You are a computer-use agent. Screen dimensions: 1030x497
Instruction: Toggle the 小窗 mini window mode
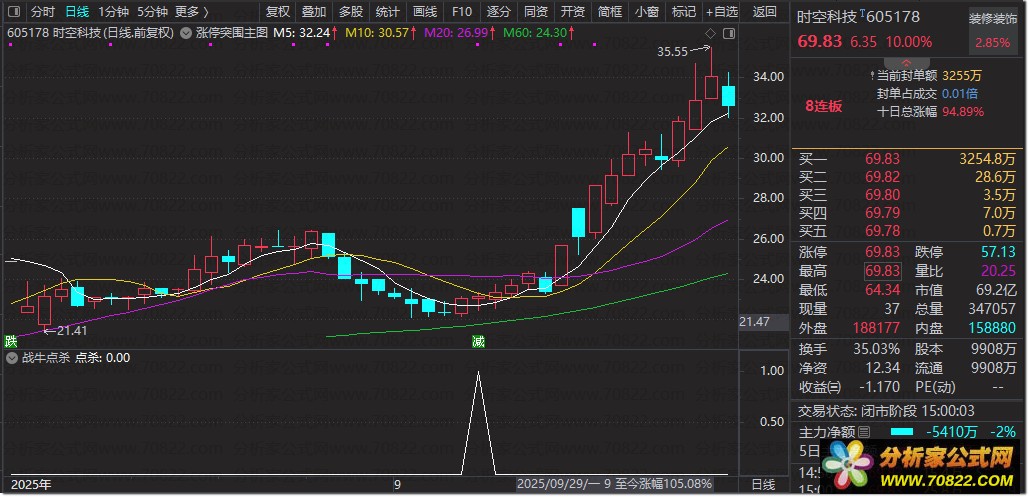pos(646,12)
